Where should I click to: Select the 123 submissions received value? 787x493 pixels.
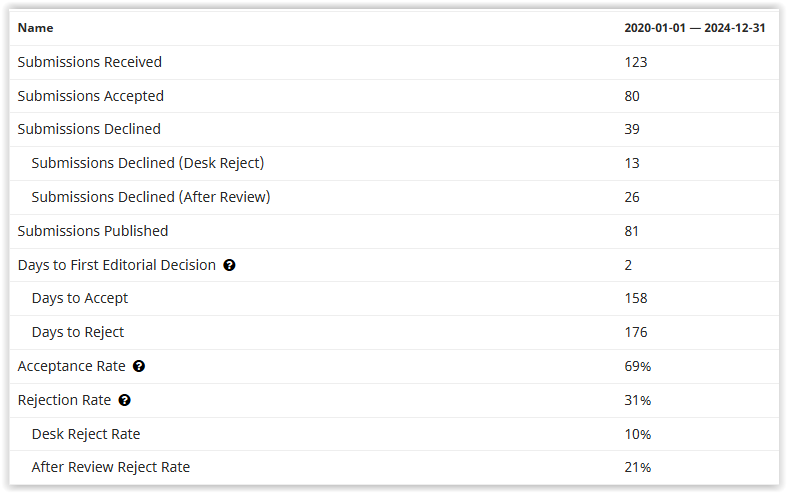click(636, 62)
